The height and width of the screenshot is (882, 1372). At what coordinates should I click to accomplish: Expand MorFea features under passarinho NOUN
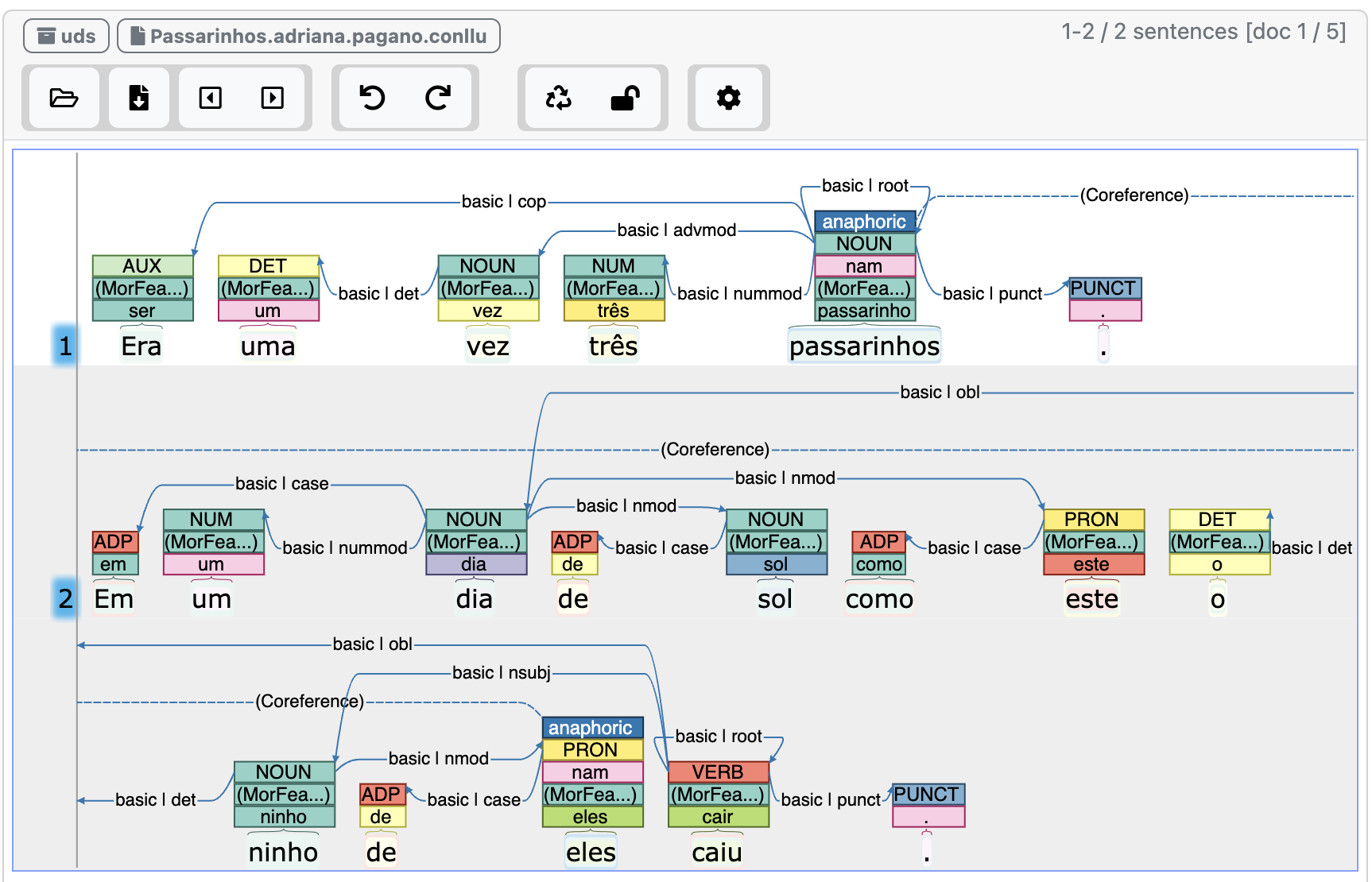864,288
